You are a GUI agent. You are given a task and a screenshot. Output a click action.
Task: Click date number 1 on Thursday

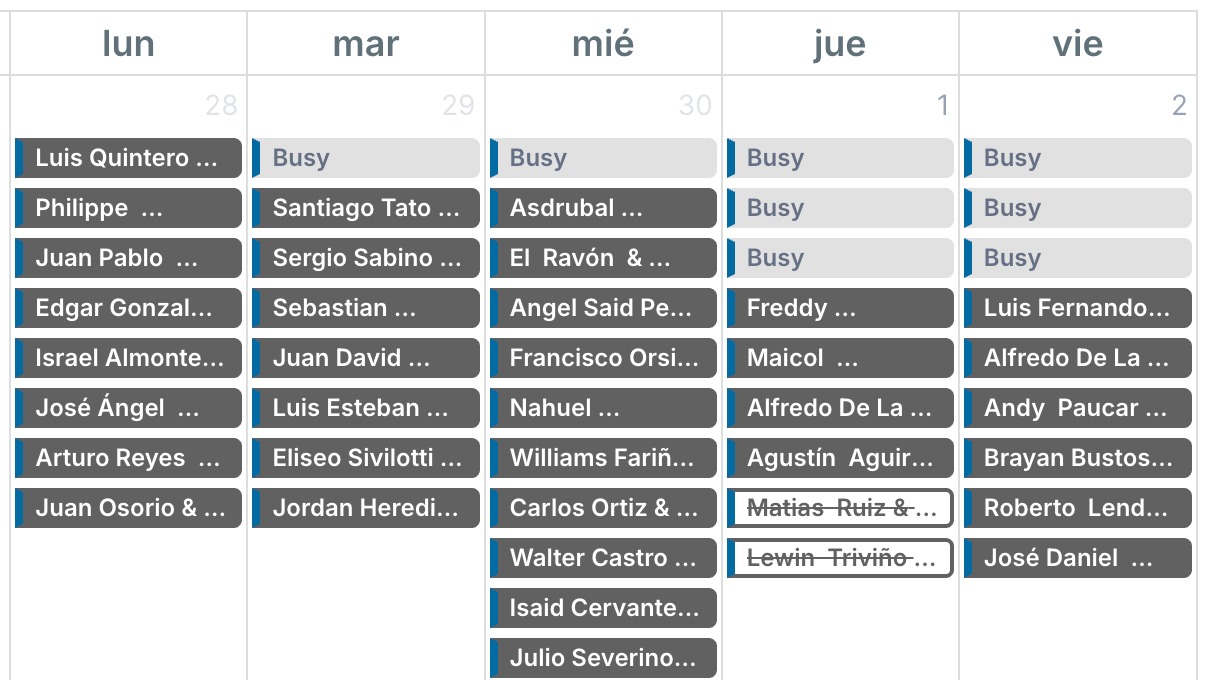[942, 105]
